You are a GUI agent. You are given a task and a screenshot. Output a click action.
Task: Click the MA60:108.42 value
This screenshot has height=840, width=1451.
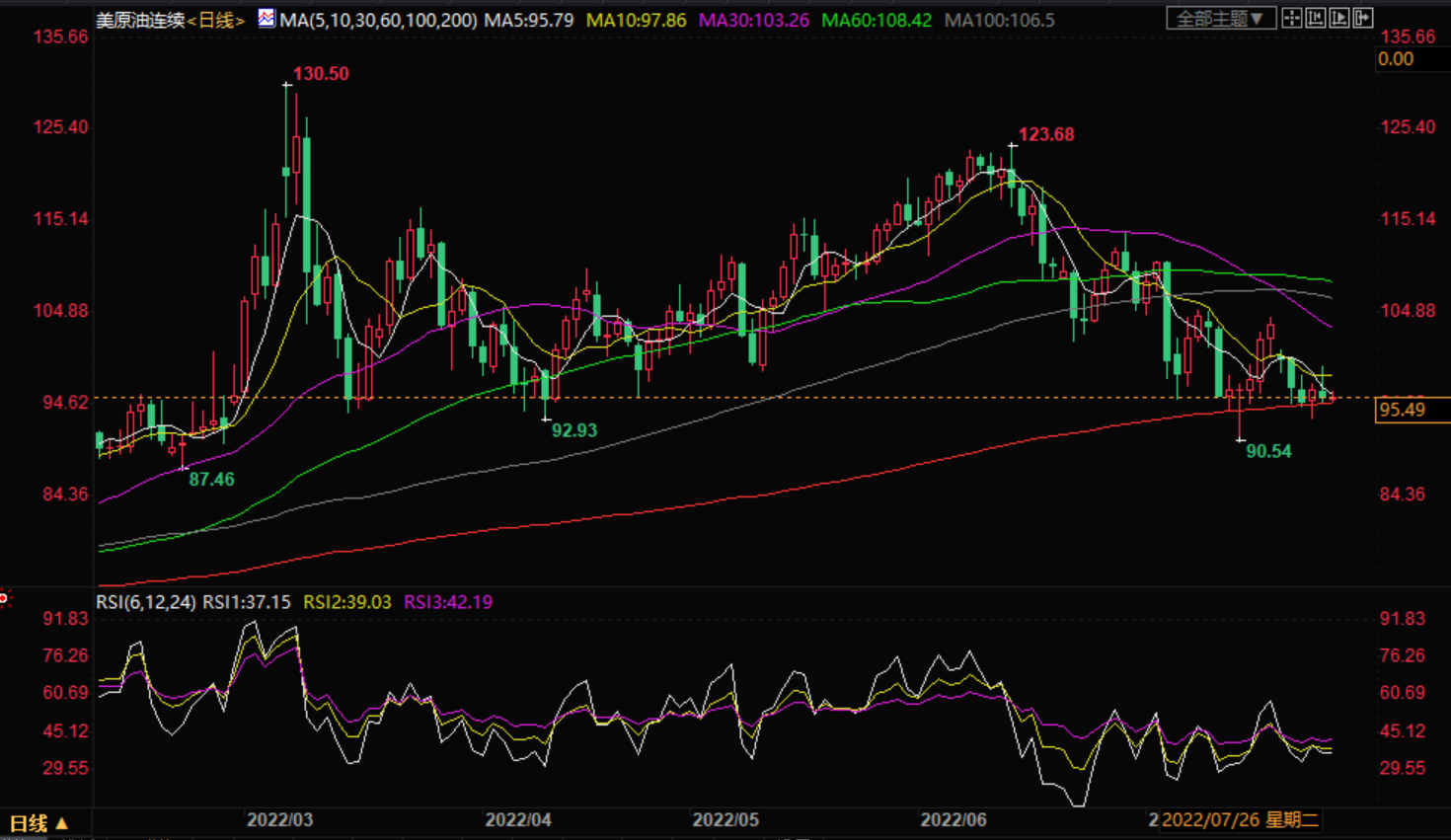click(x=877, y=20)
